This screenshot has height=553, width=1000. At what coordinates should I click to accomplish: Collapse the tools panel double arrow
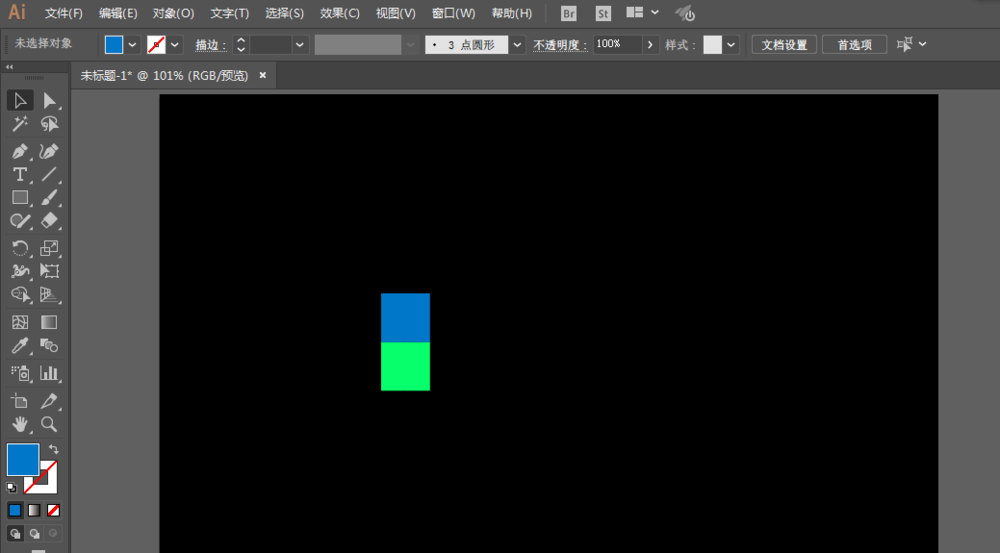(9, 67)
